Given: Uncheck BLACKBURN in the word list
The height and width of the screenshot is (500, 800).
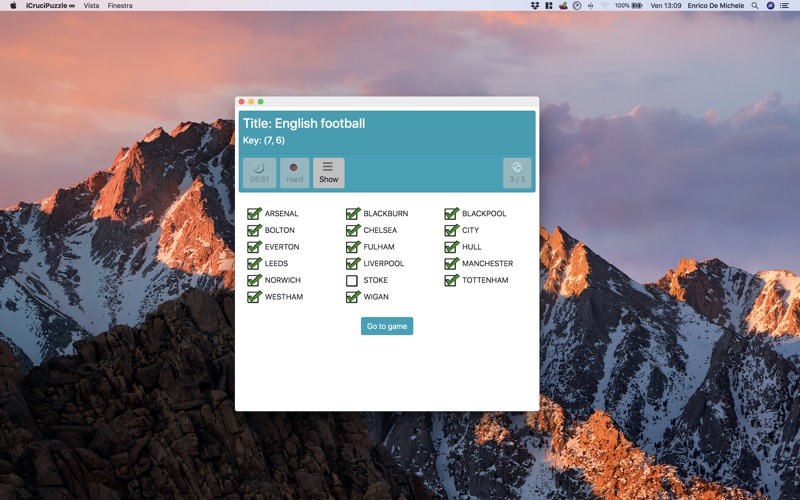Looking at the screenshot, I should 353,213.
